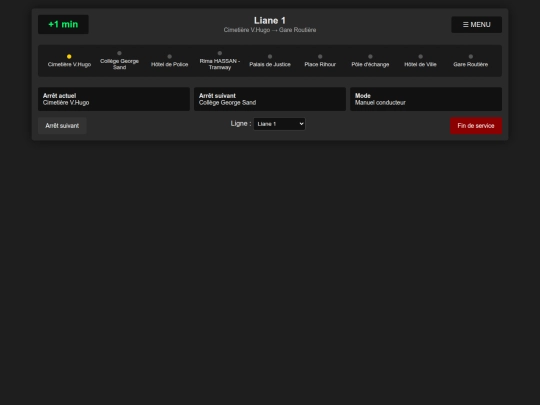Click the Arrêt suivant Collège George Sand card
This screenshot has width=540, height=405.
click(x=270, y=99)
